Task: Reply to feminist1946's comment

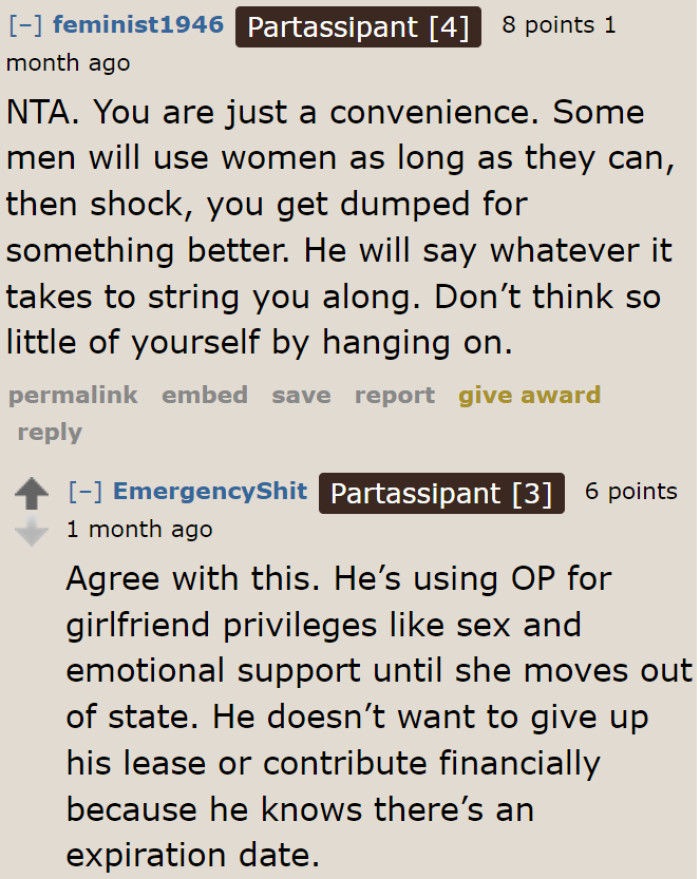Action: (49, 431)
